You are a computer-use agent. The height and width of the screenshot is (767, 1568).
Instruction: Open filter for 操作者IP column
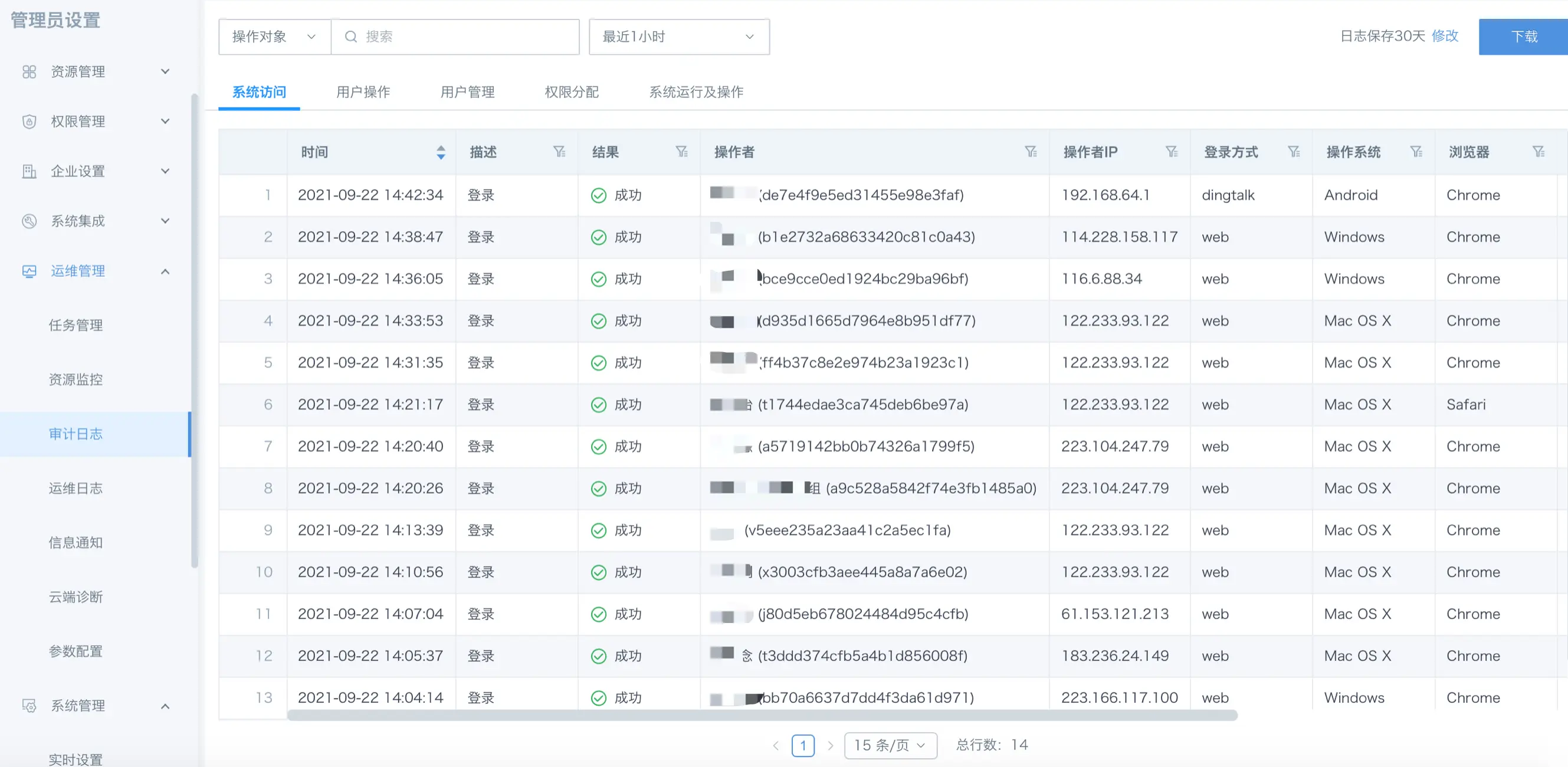coord(1171,152)
